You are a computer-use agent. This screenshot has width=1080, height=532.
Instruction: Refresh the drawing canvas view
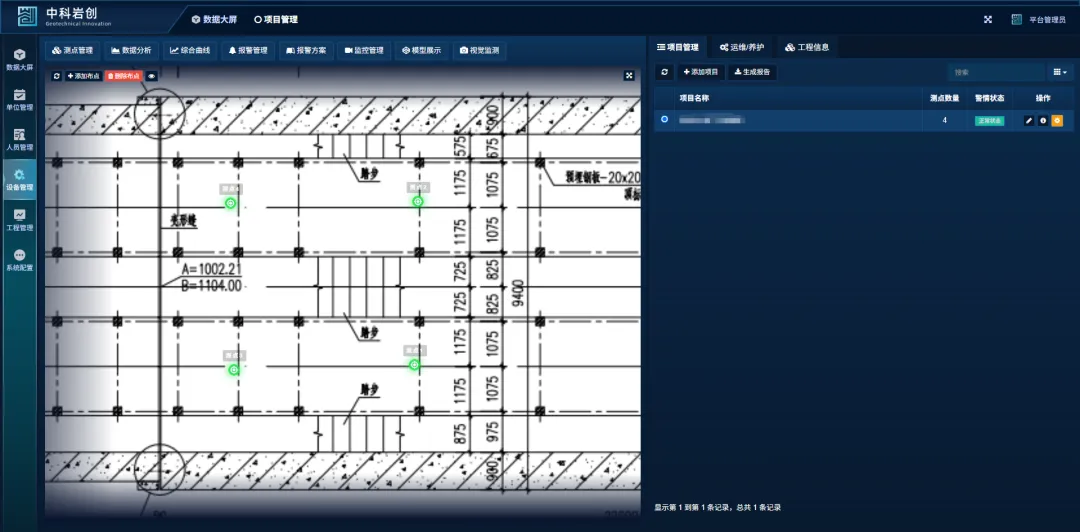tap(57, 76)
